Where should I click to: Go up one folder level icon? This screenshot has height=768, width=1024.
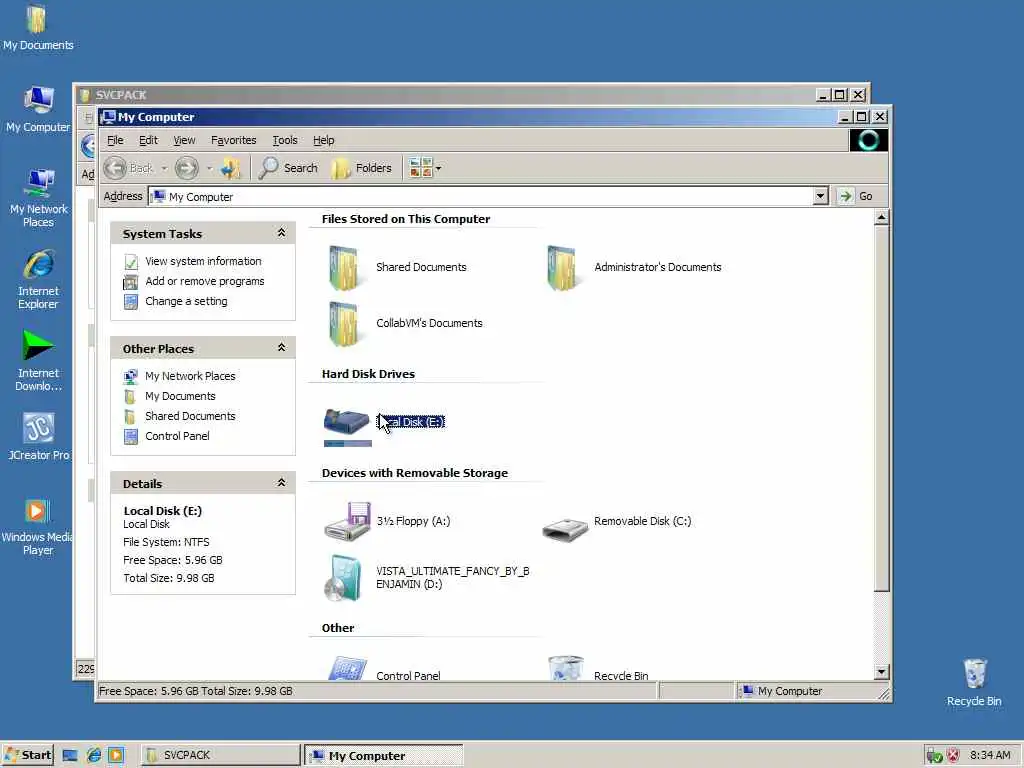click(x=231, y=168)
